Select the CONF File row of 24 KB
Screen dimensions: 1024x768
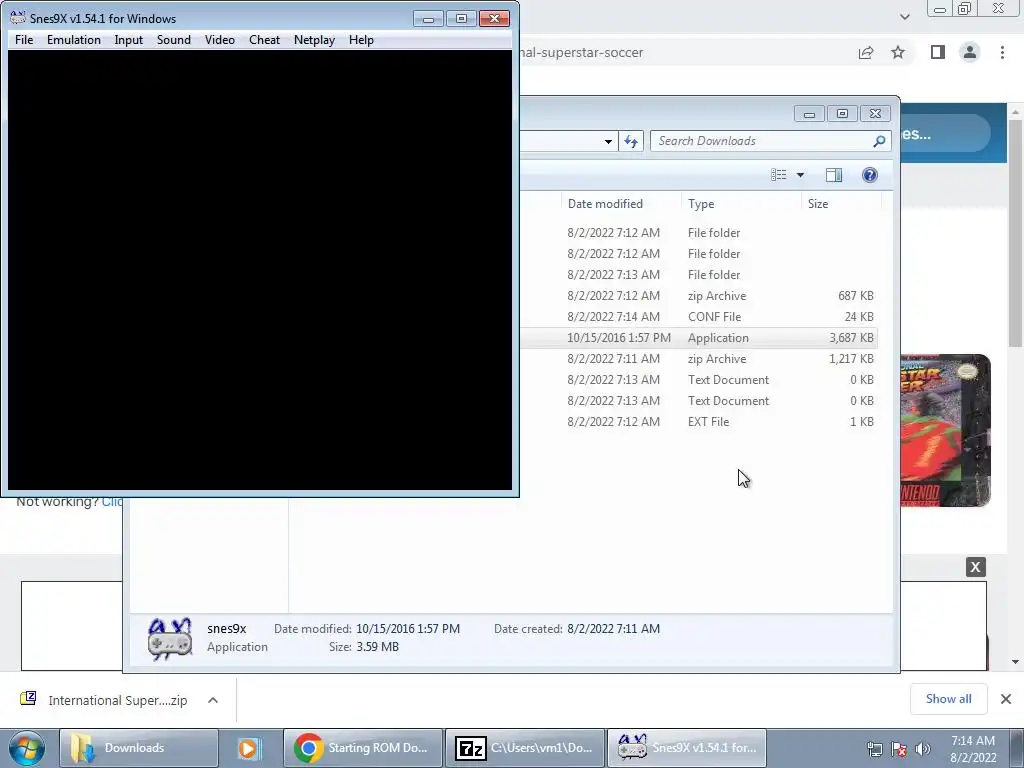coord(699,317)
